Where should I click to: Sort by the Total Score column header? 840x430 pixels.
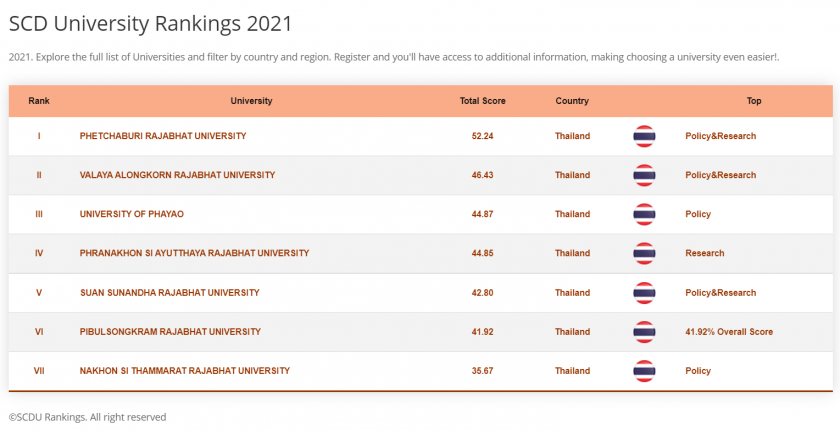[482, 101]
